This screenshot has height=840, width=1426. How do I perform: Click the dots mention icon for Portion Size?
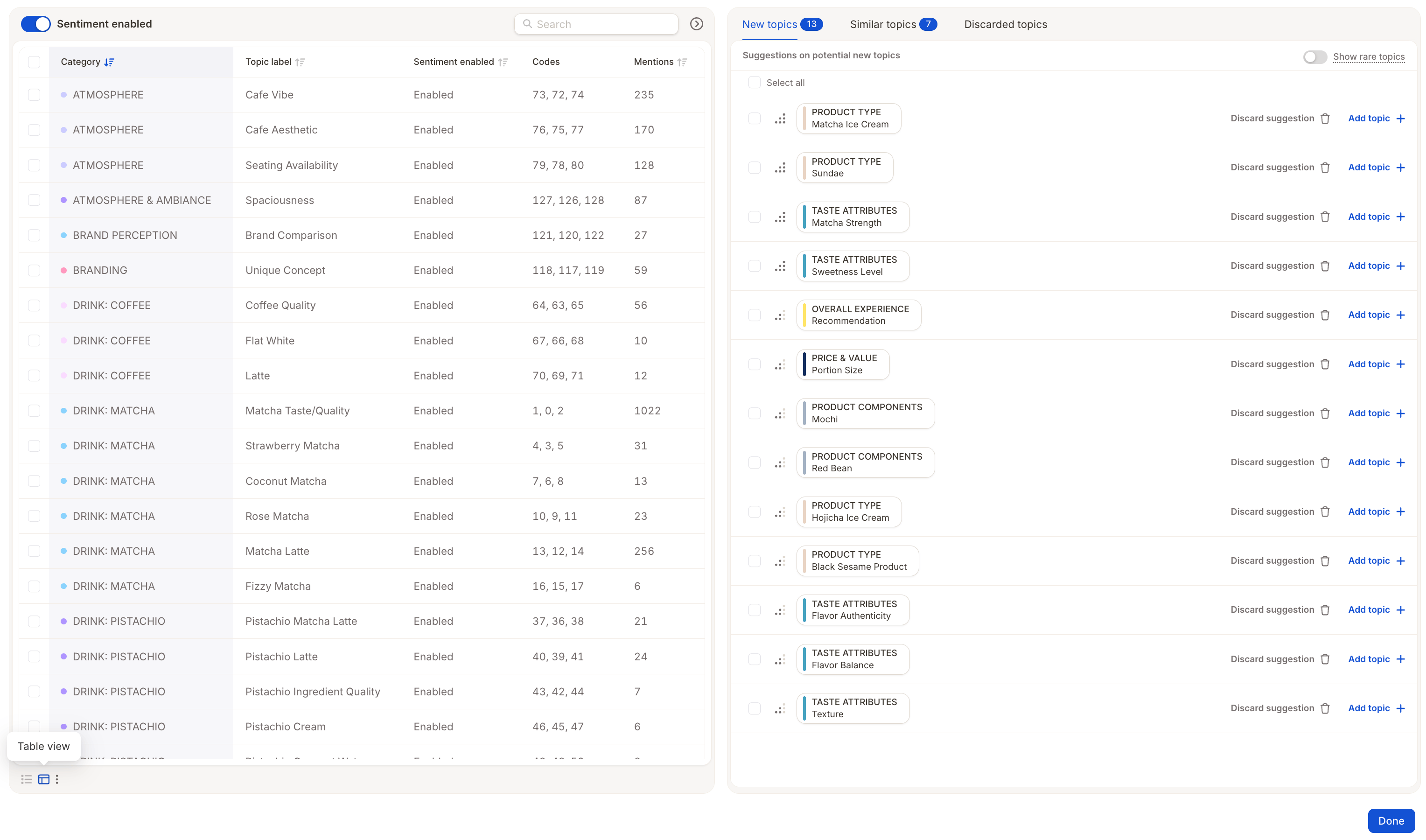(x=780, y=364)
